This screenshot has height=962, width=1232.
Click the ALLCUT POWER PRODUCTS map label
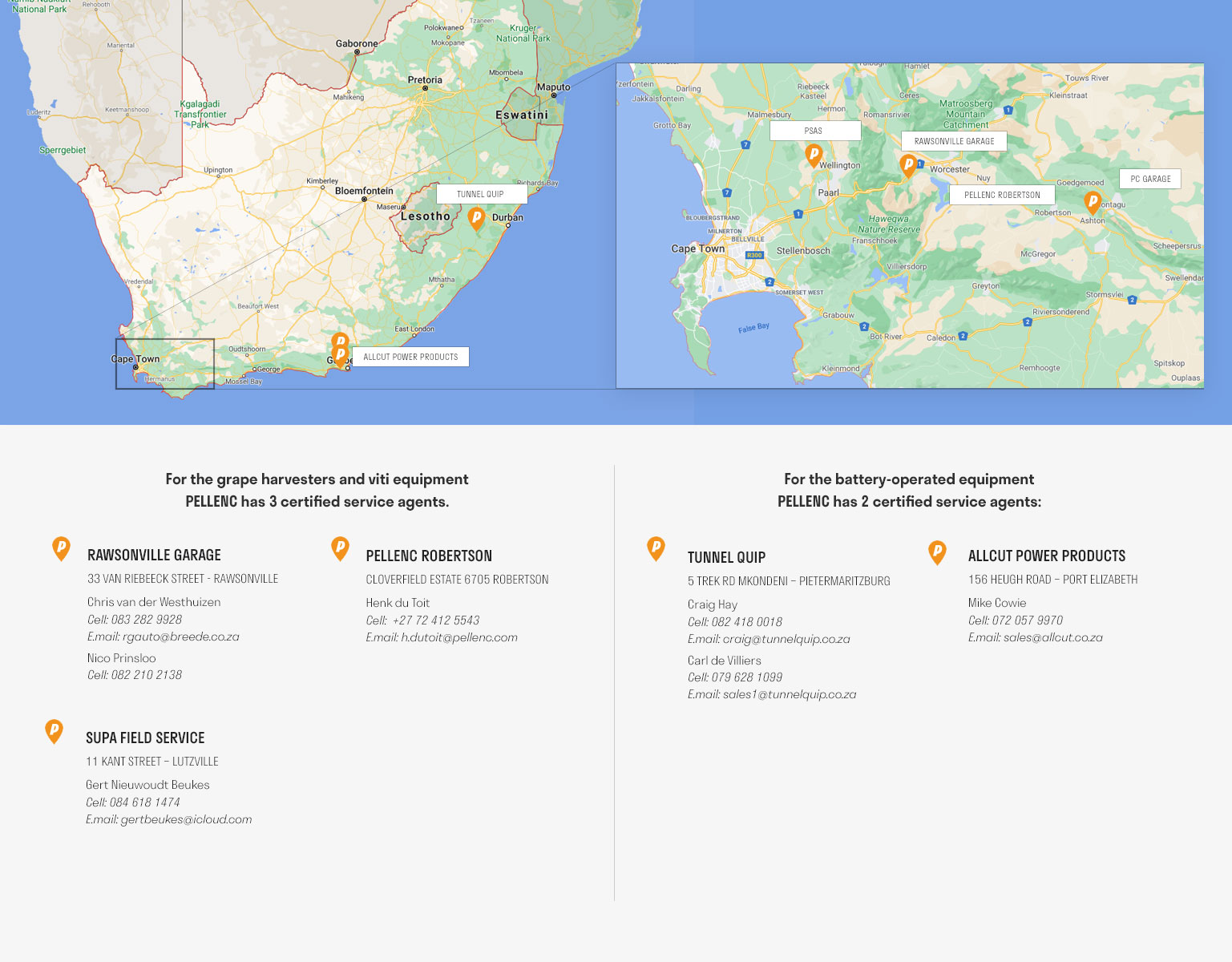410,357
